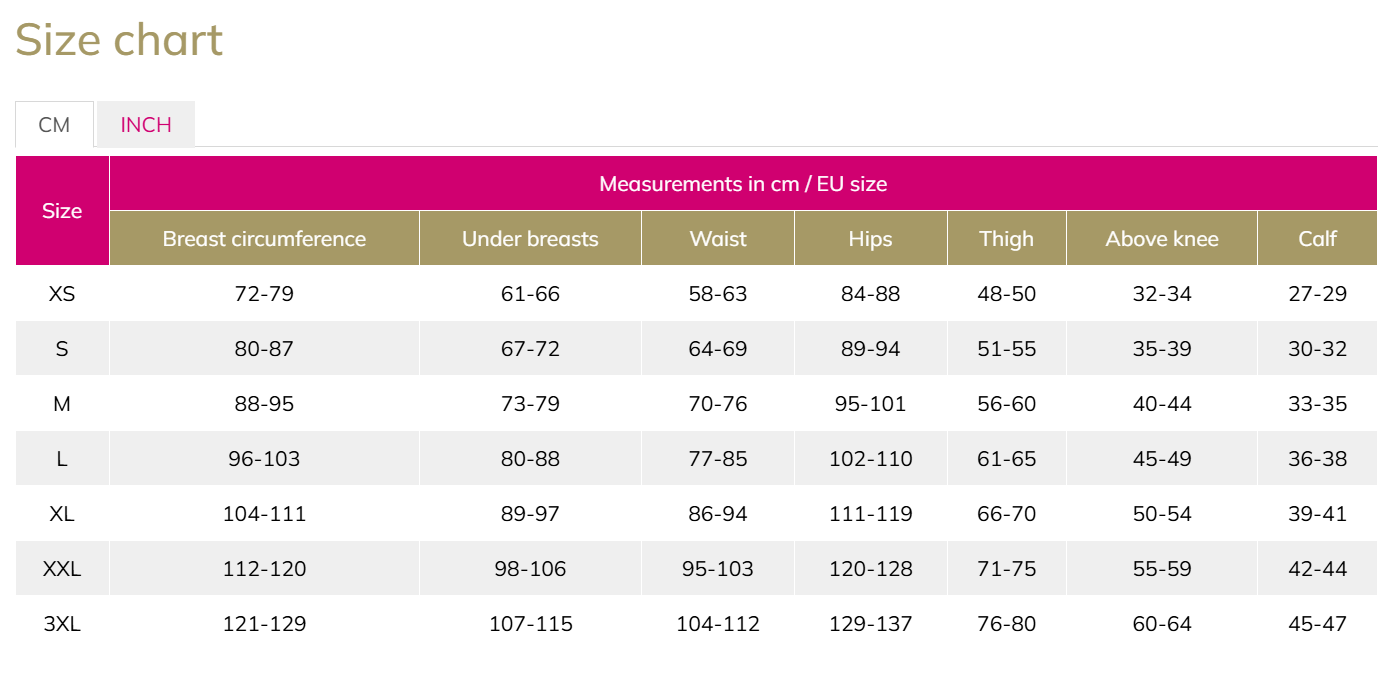
Task: Click the 96-103 breast circumference cell
Action: point(264,459)
